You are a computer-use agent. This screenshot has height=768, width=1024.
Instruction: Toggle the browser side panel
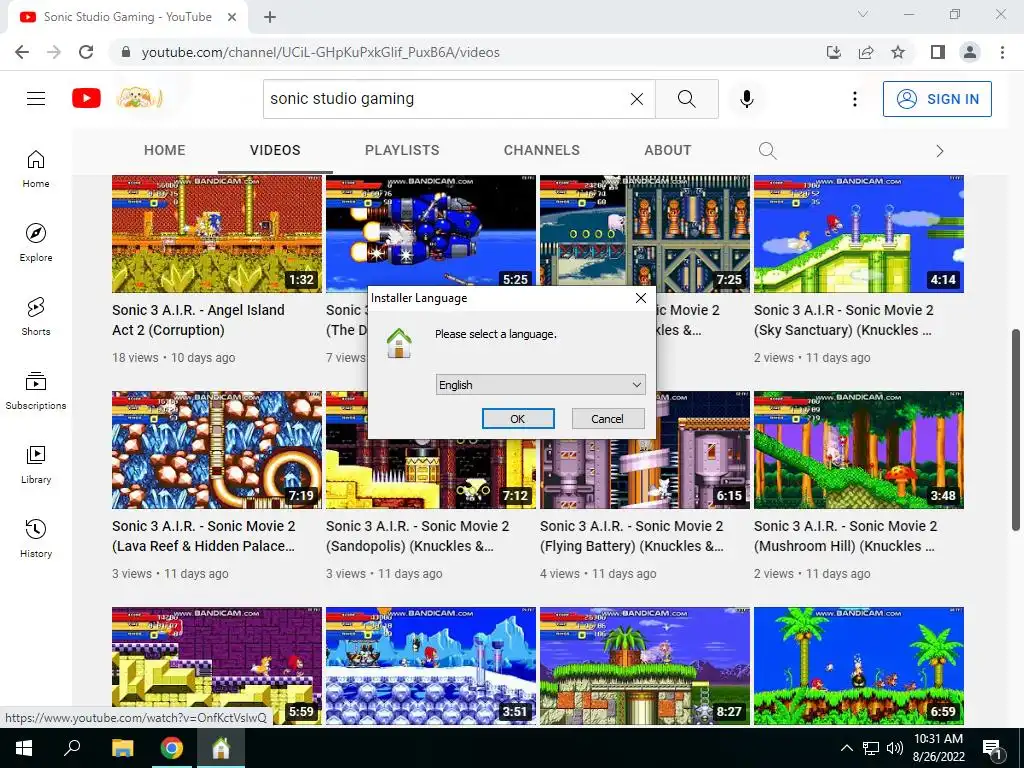point(938,52)
